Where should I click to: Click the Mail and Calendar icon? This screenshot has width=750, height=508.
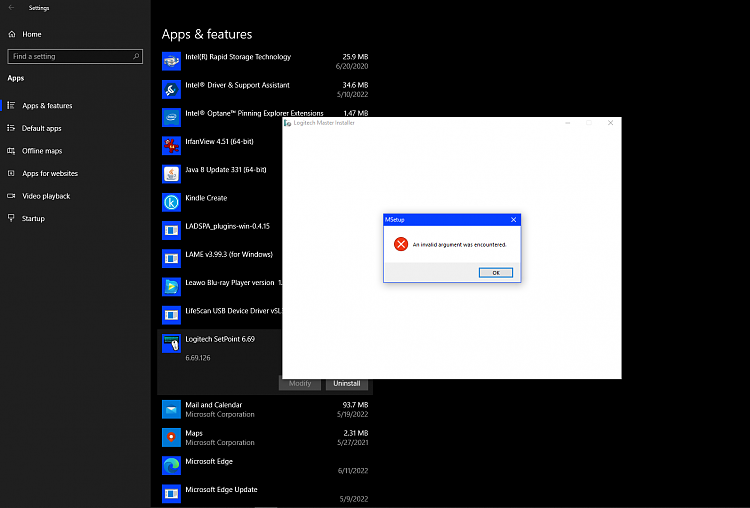171,409
